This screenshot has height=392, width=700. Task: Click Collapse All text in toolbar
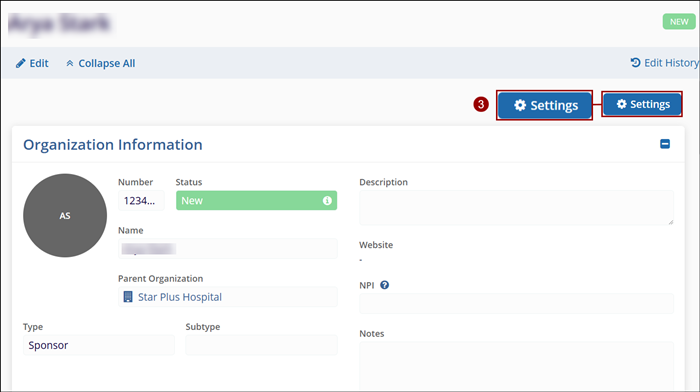[x=107, y=63]
